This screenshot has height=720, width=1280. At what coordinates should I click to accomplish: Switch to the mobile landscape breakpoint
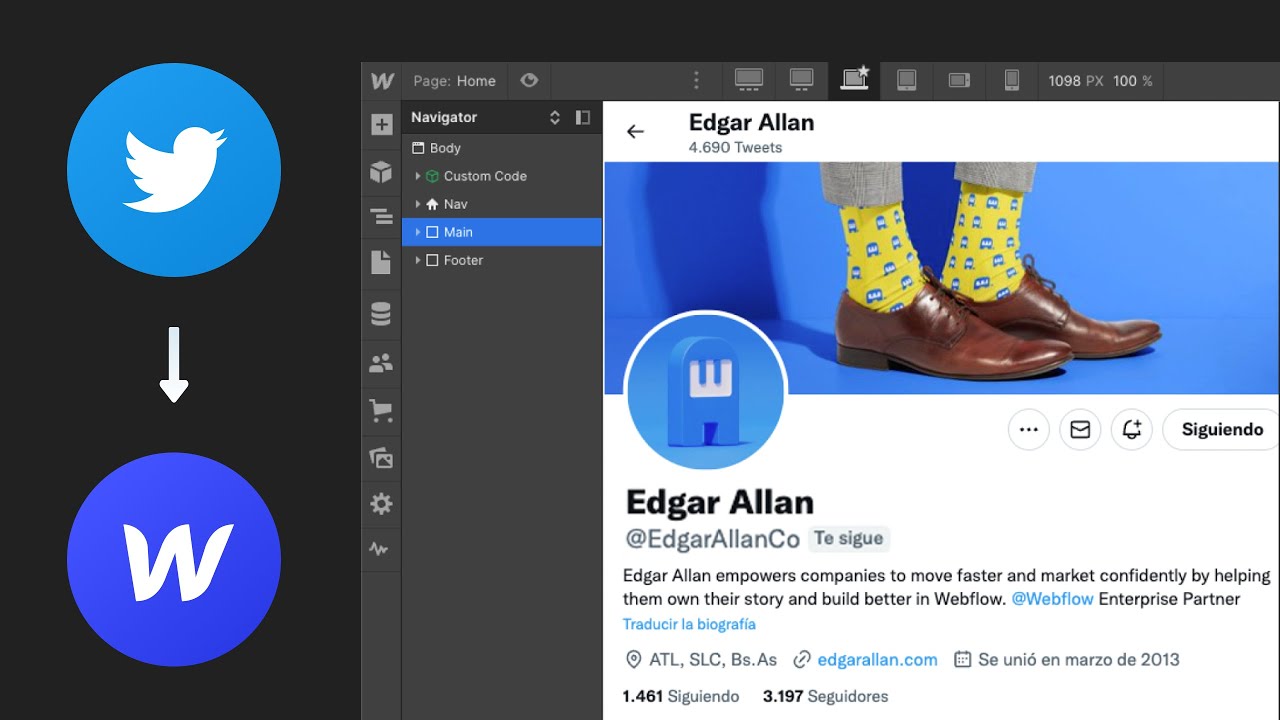(x=959, y=81)
